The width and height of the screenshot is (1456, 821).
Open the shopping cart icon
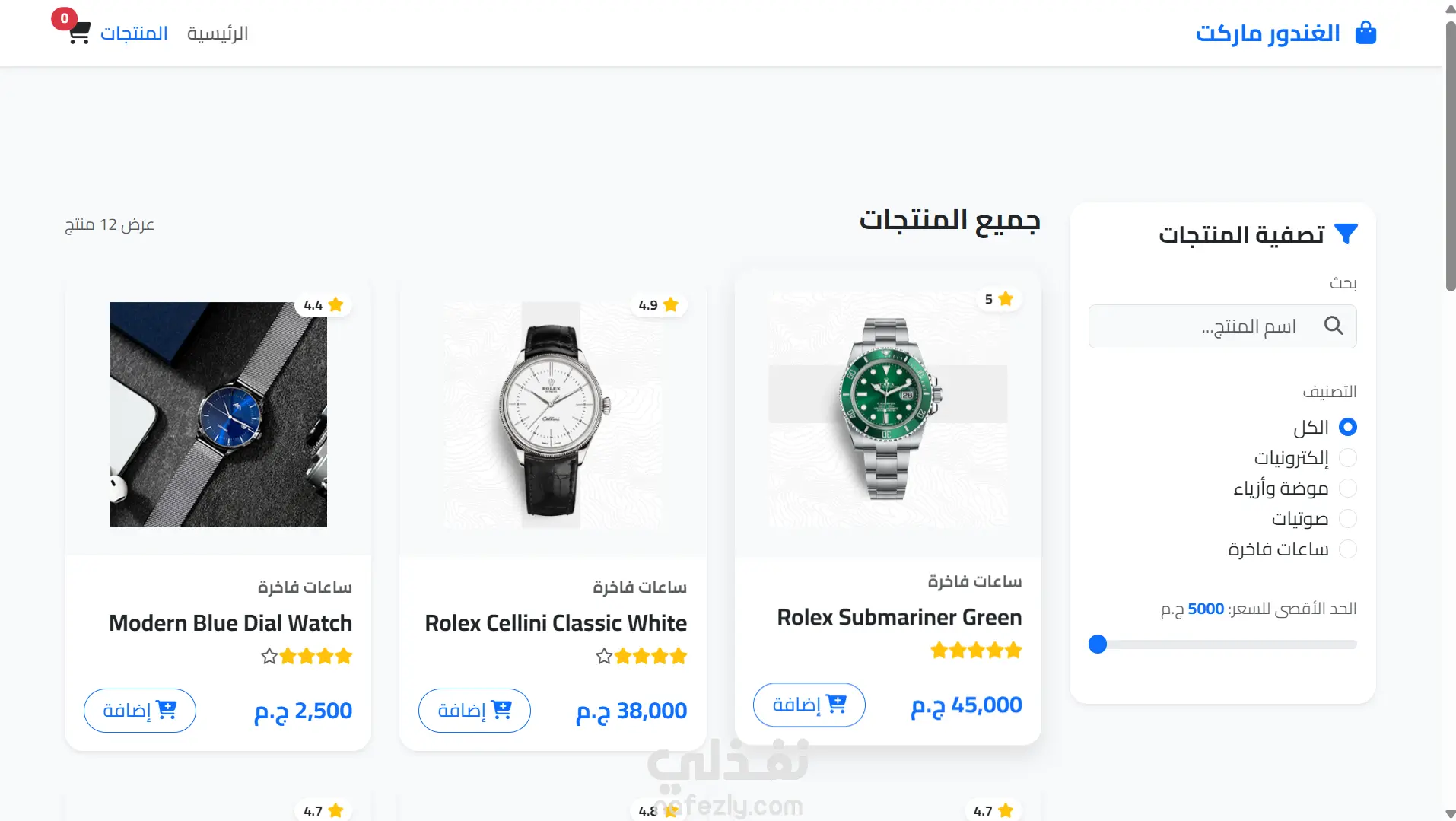coord(79,33)
